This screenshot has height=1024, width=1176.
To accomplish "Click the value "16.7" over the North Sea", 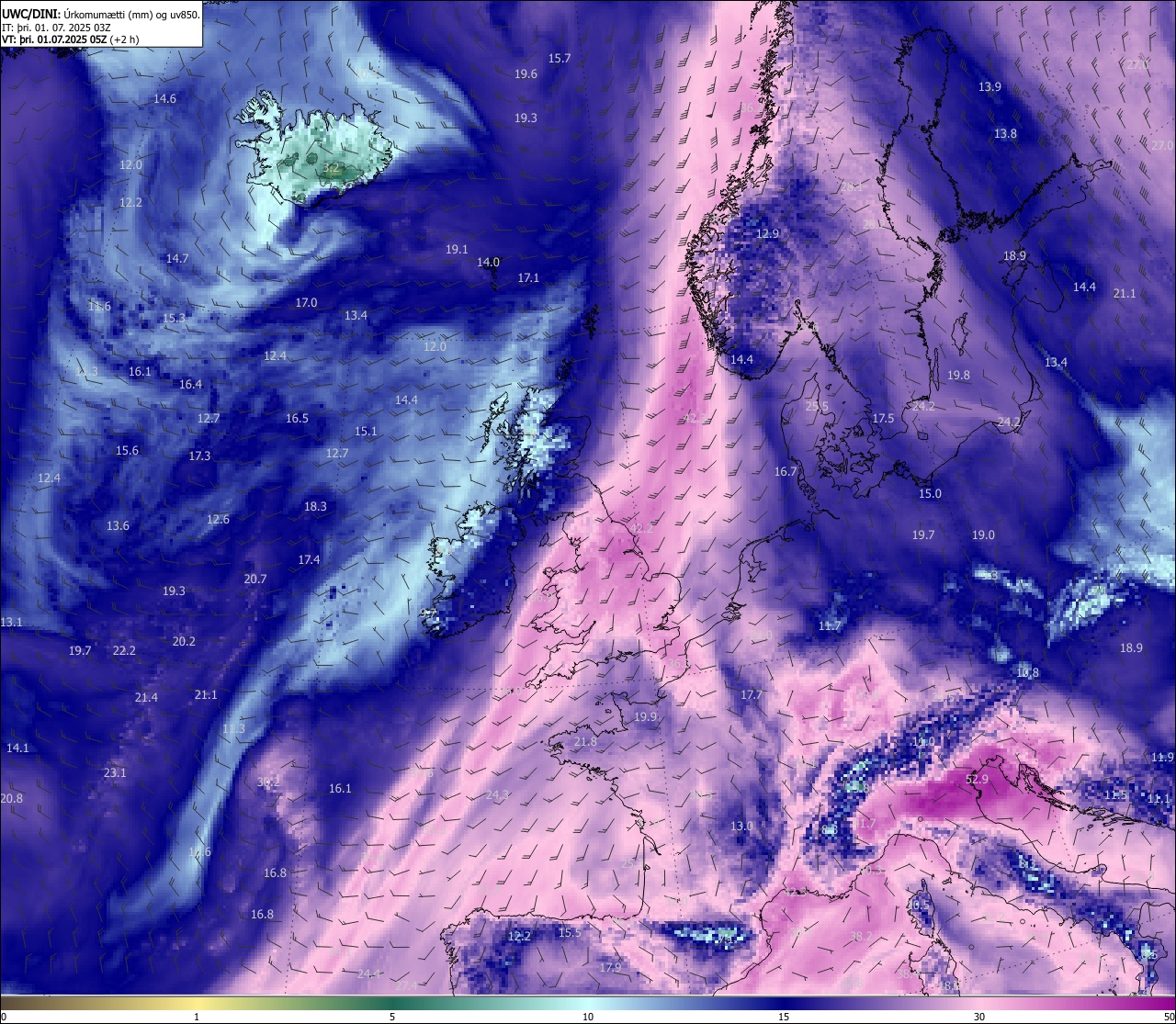I will (x=786, y=471).
